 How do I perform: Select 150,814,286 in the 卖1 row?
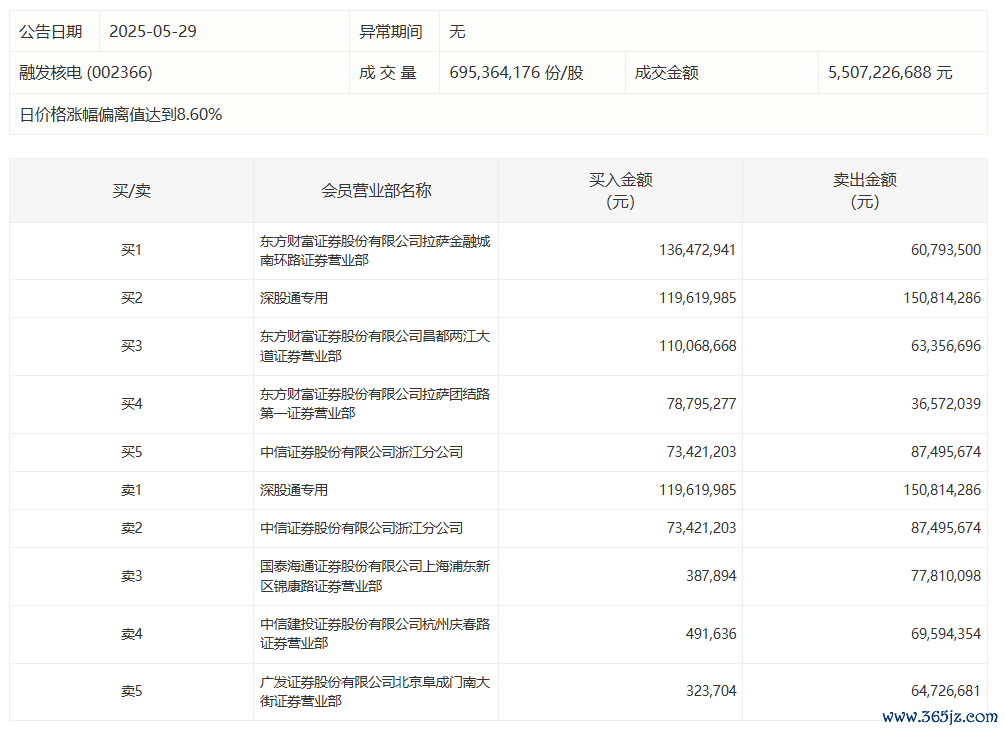[942, 490]
